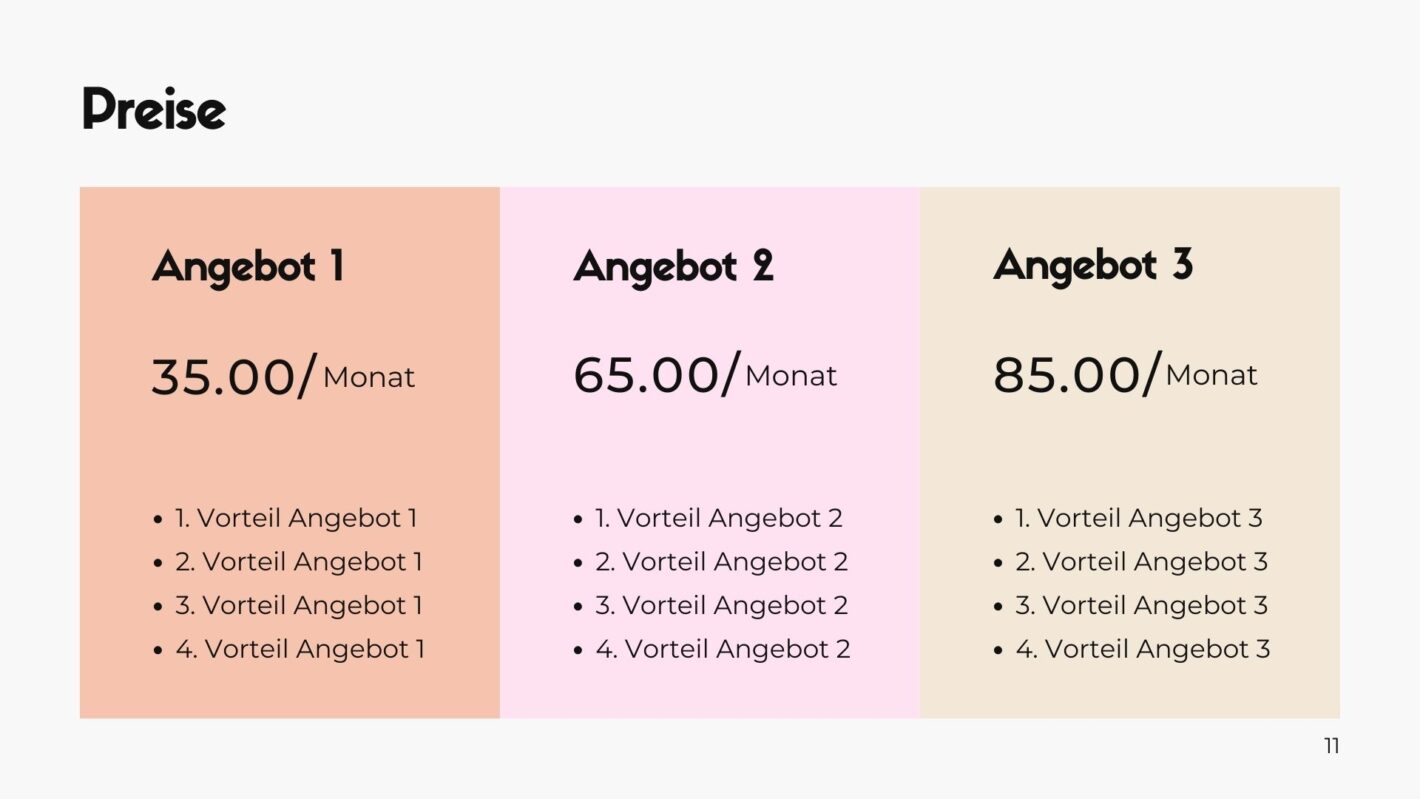1420x799 pixels.
Task: Select bullet 4. Vorteil Angebot 3
Action: [1143, 649]
